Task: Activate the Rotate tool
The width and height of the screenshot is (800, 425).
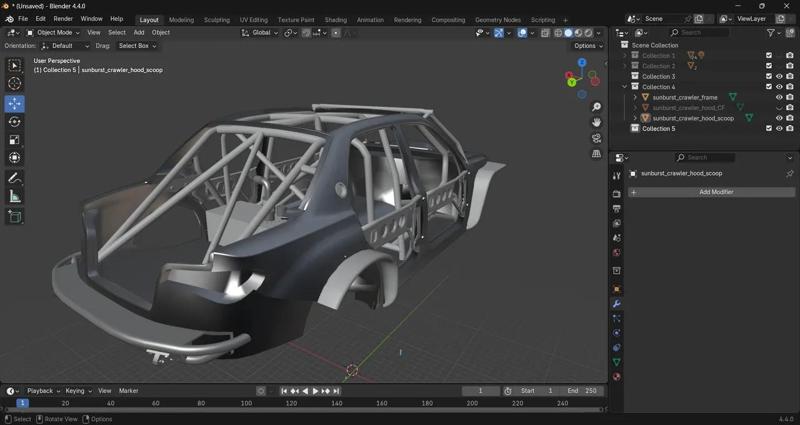Action: pyautogui.click(x=15, y=122)
